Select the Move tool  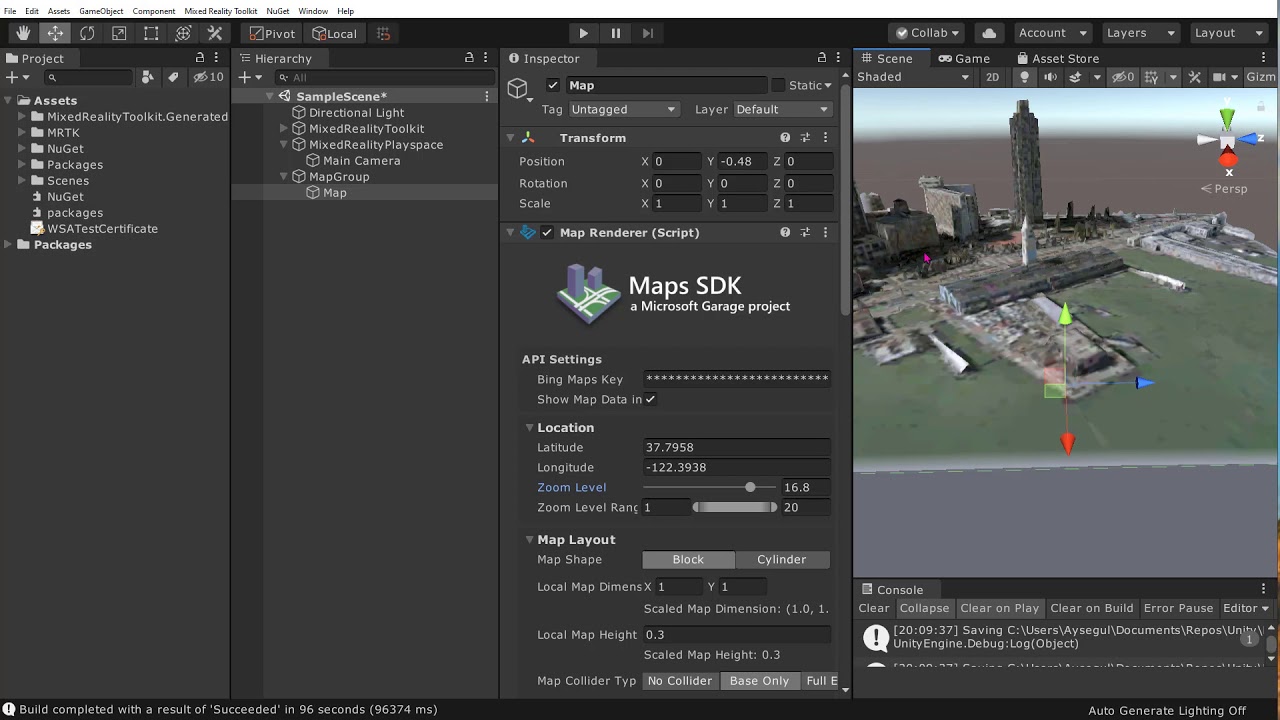click(x=55, y=33)
